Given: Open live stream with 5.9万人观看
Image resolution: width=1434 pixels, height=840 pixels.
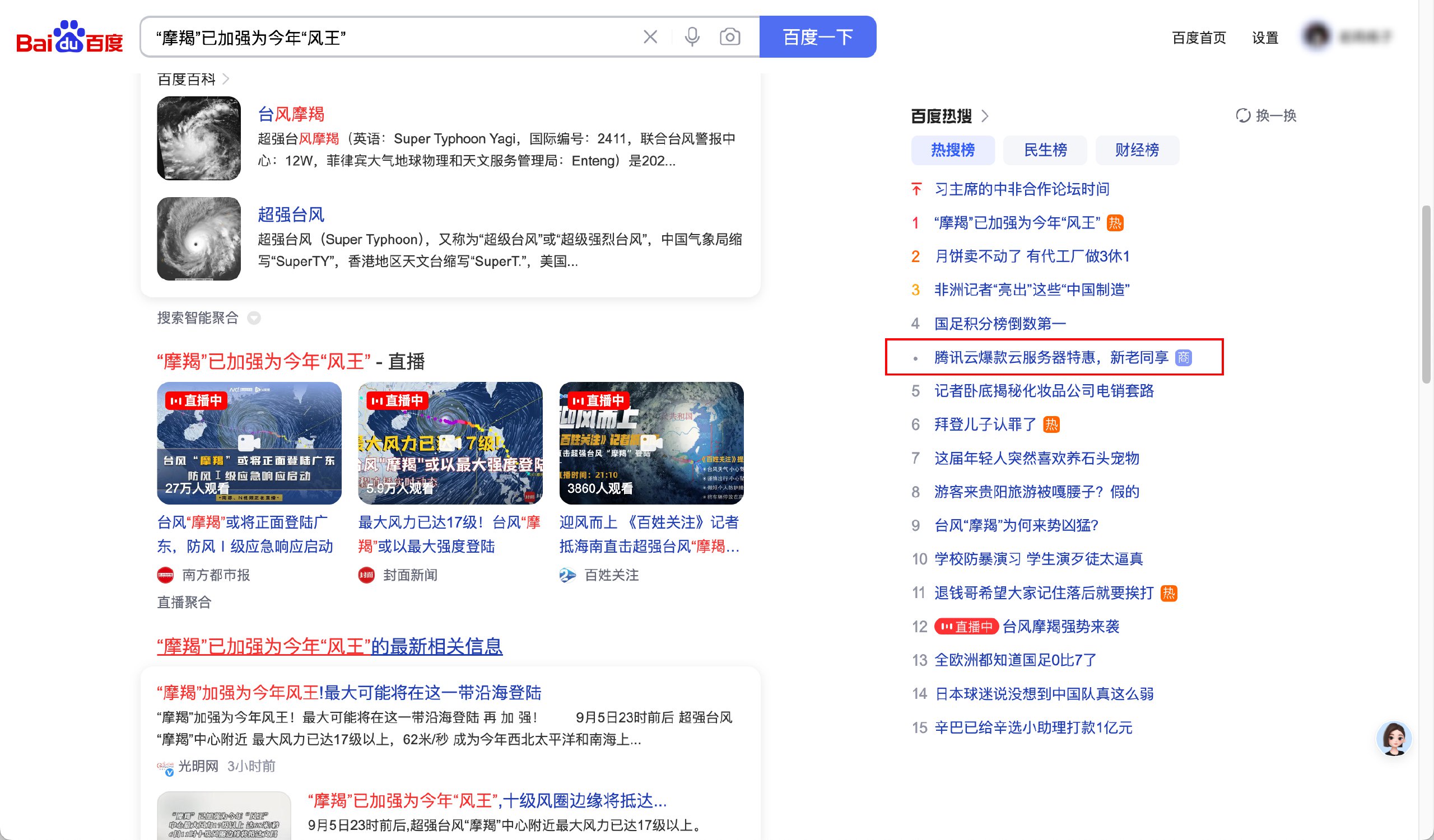Looking at the screenshot, I should (450, 443).
